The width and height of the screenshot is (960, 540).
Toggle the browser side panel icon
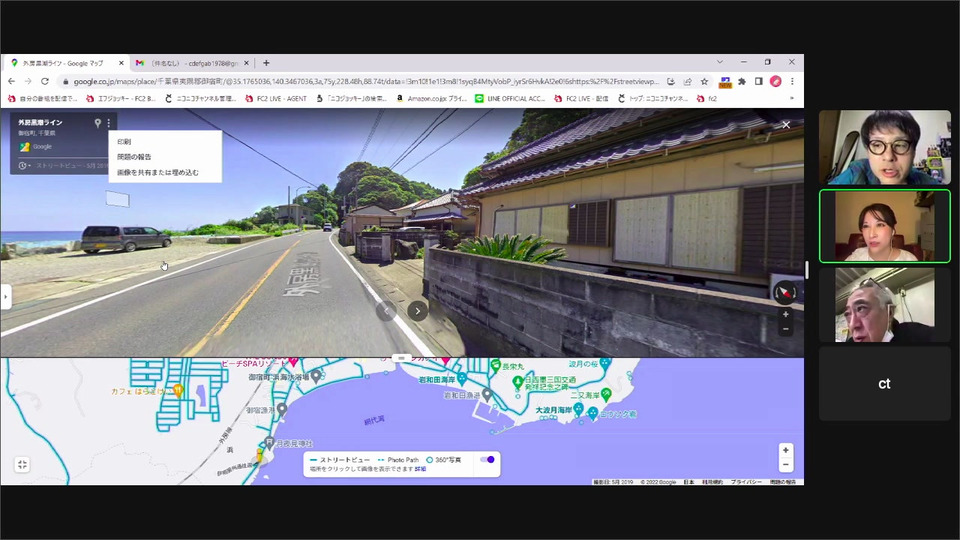click(759, 81)
